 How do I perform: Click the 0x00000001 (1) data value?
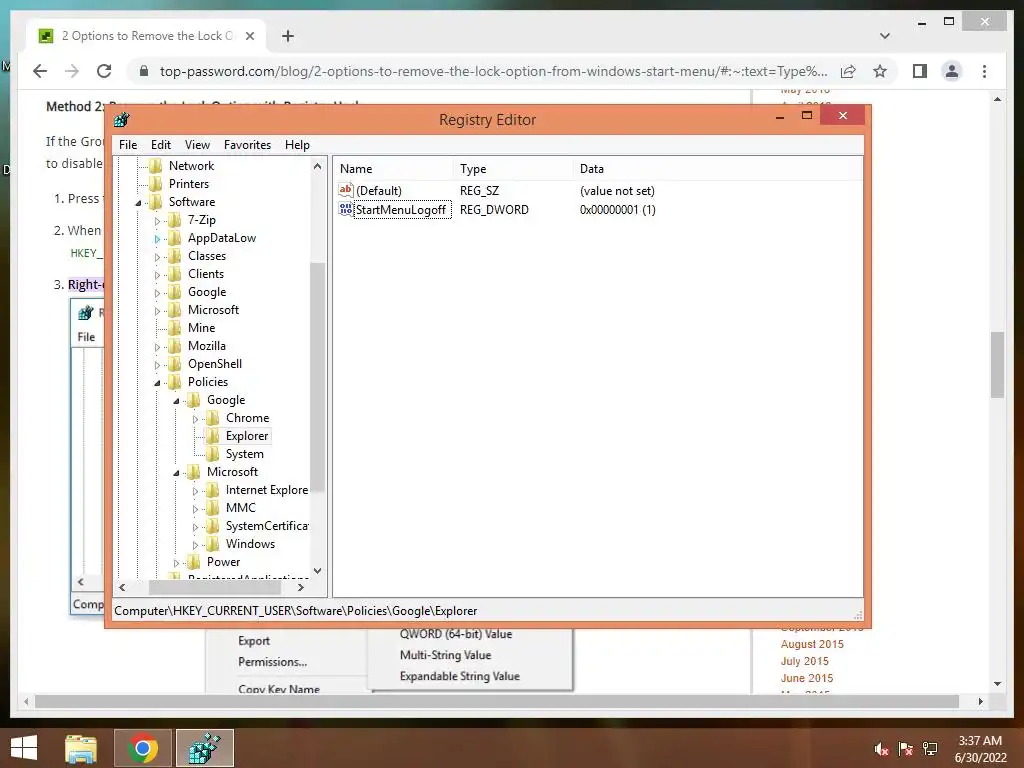point(617,210)
